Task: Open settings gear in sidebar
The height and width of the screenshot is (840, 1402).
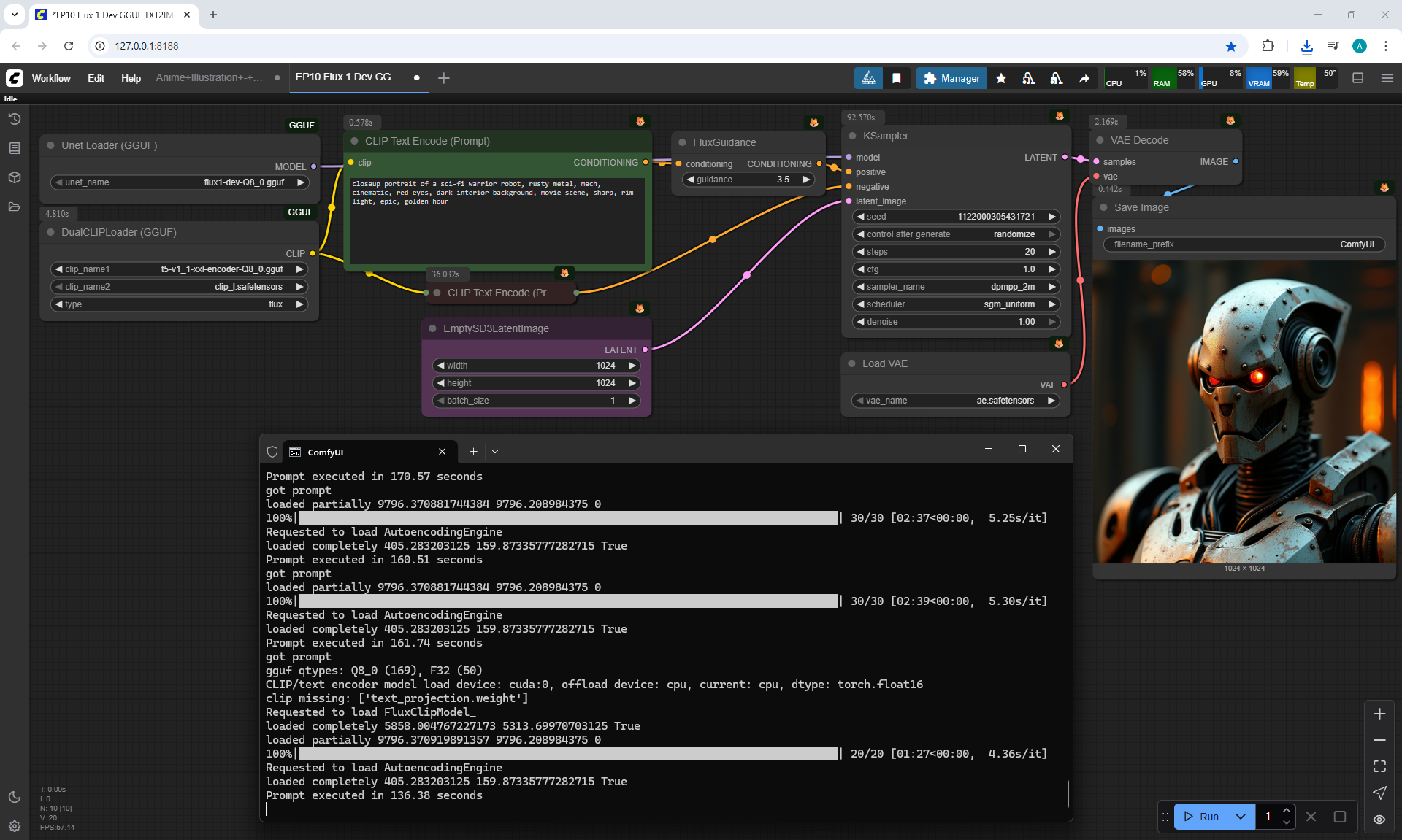Action: pos(15,826)
